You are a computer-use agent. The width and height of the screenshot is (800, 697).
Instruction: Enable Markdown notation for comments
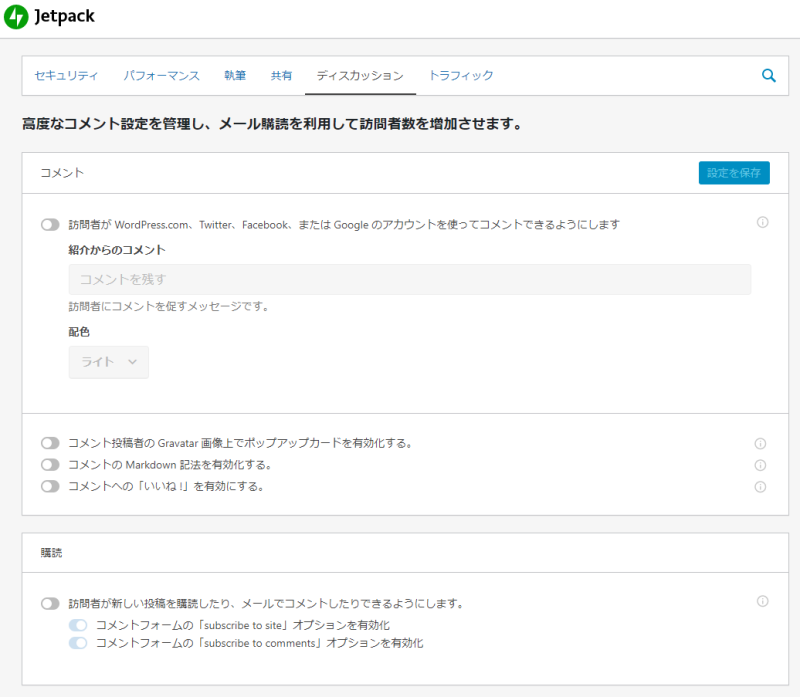point(50,465)
